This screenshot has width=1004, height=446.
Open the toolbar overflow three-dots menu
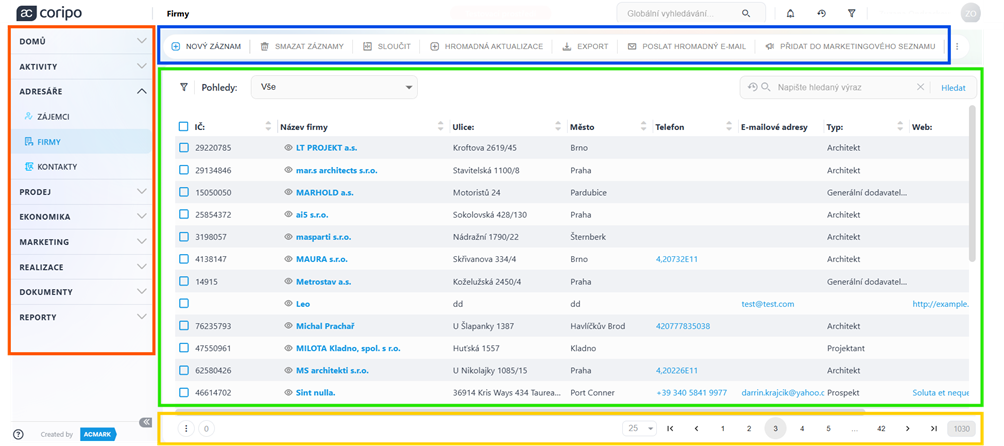[x=957, y=46]
